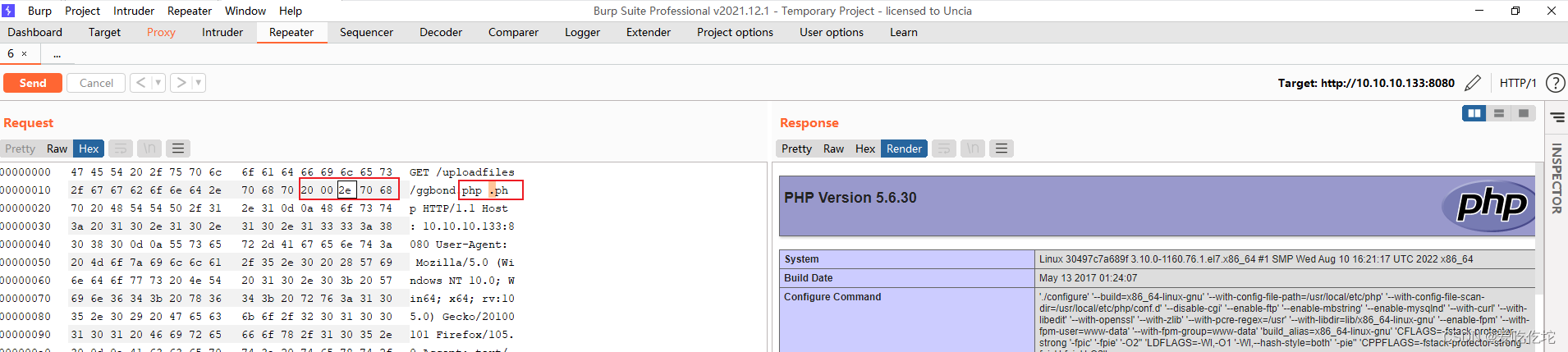This screenshot has height=352, width=1568.
Task: Add new Repeater tab via ellipsis
Action: (x=57, y=54)
